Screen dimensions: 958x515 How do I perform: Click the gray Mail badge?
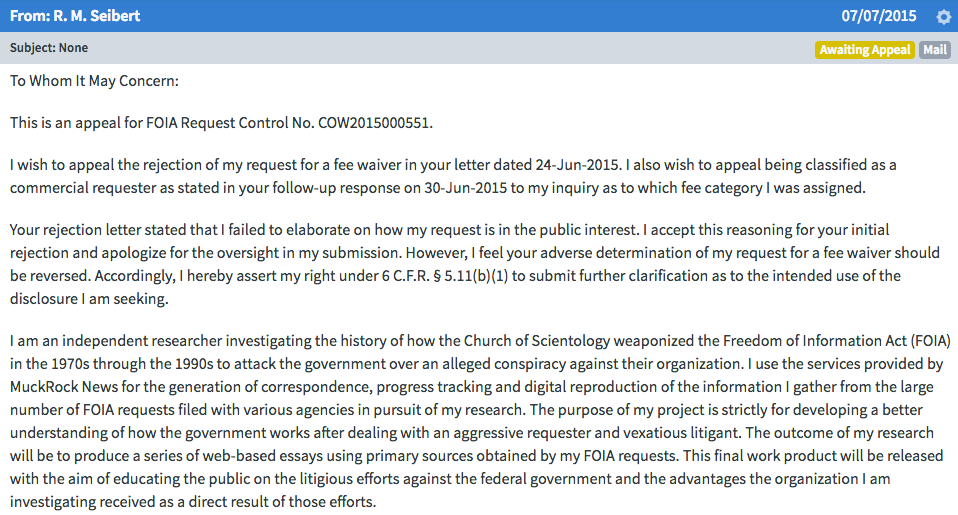[935, 49]
